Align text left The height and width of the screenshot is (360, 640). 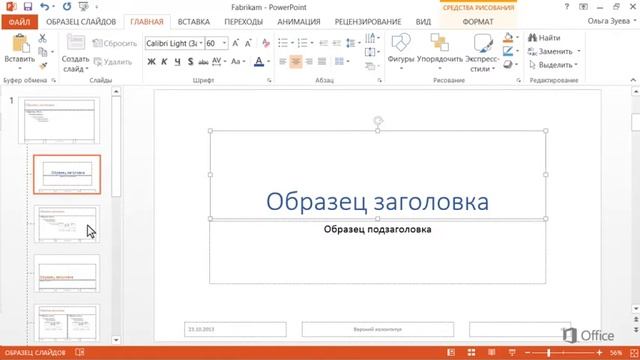282,62
